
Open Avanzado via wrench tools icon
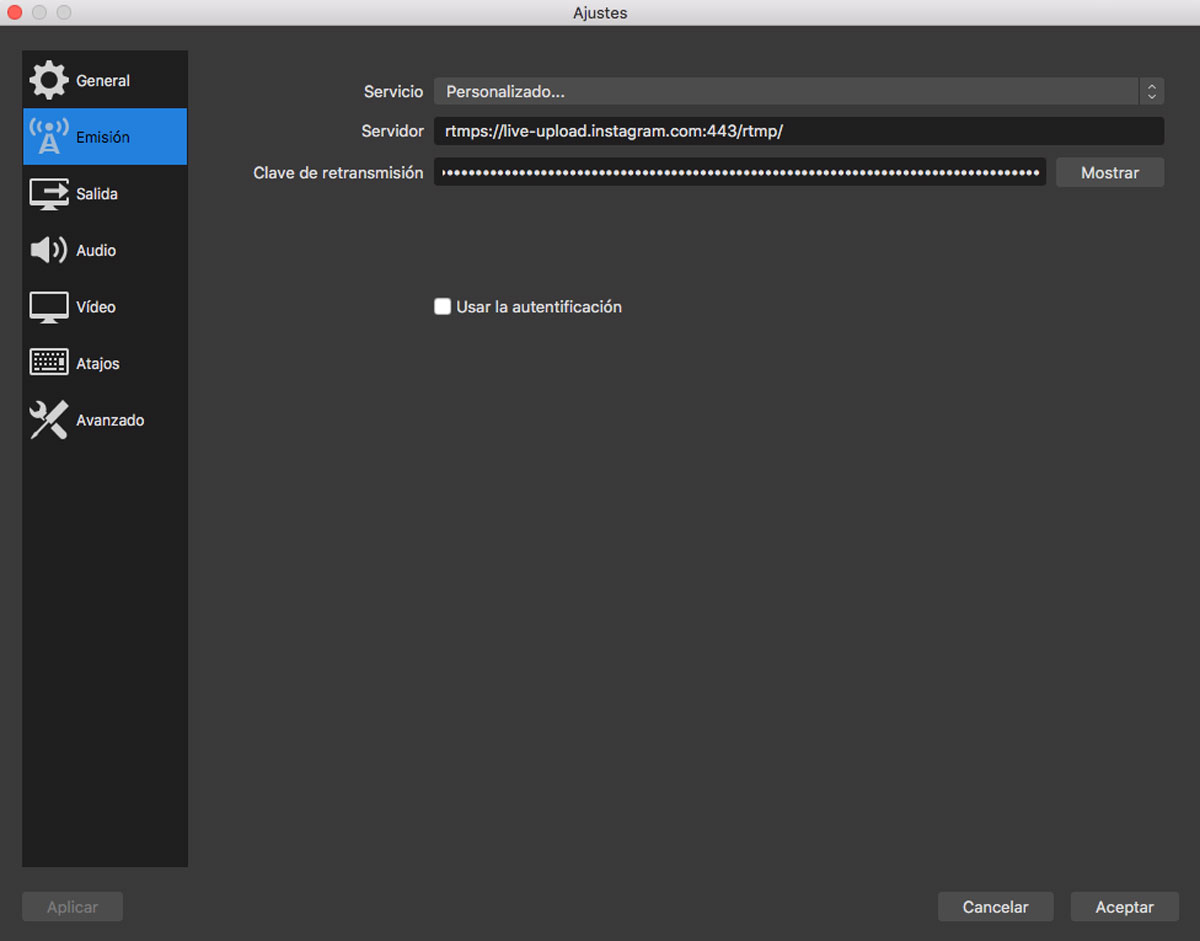[49, 420]
